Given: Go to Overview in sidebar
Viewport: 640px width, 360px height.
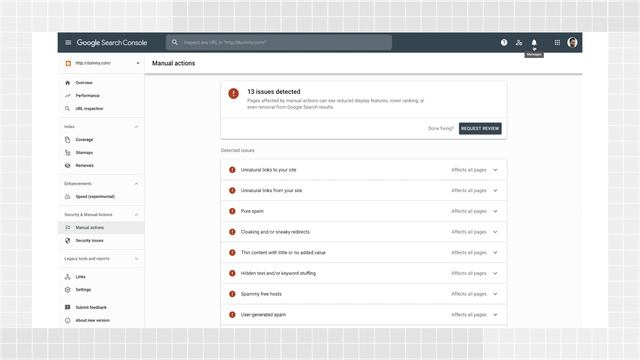Looking at the screenshot, I should pos(84,83).
